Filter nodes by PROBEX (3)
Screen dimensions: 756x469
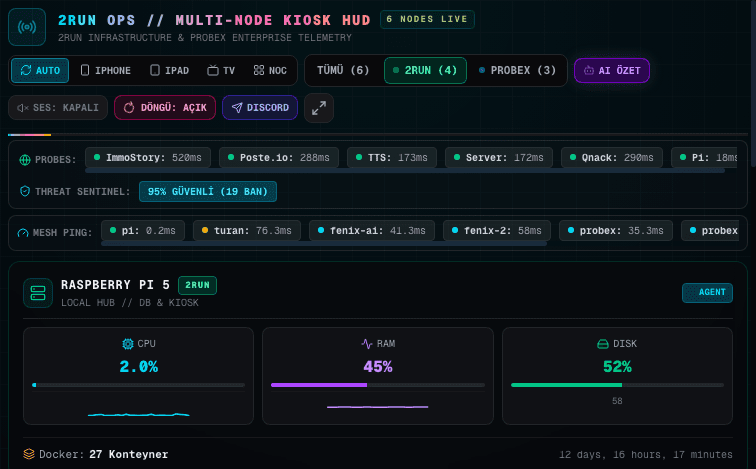(517, 70)
